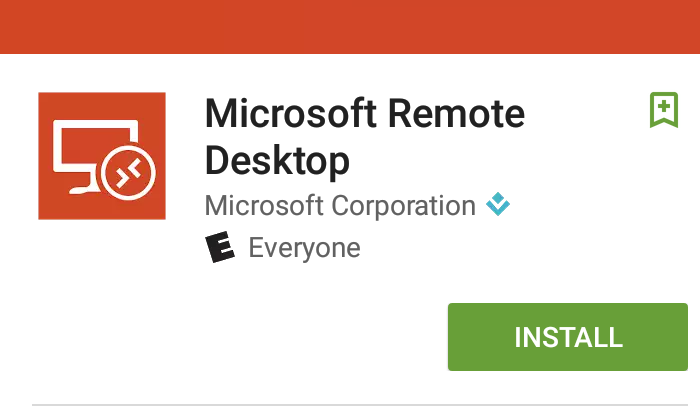
Task: Open Microsoft Corporation developer page
Action: [340, 206]
